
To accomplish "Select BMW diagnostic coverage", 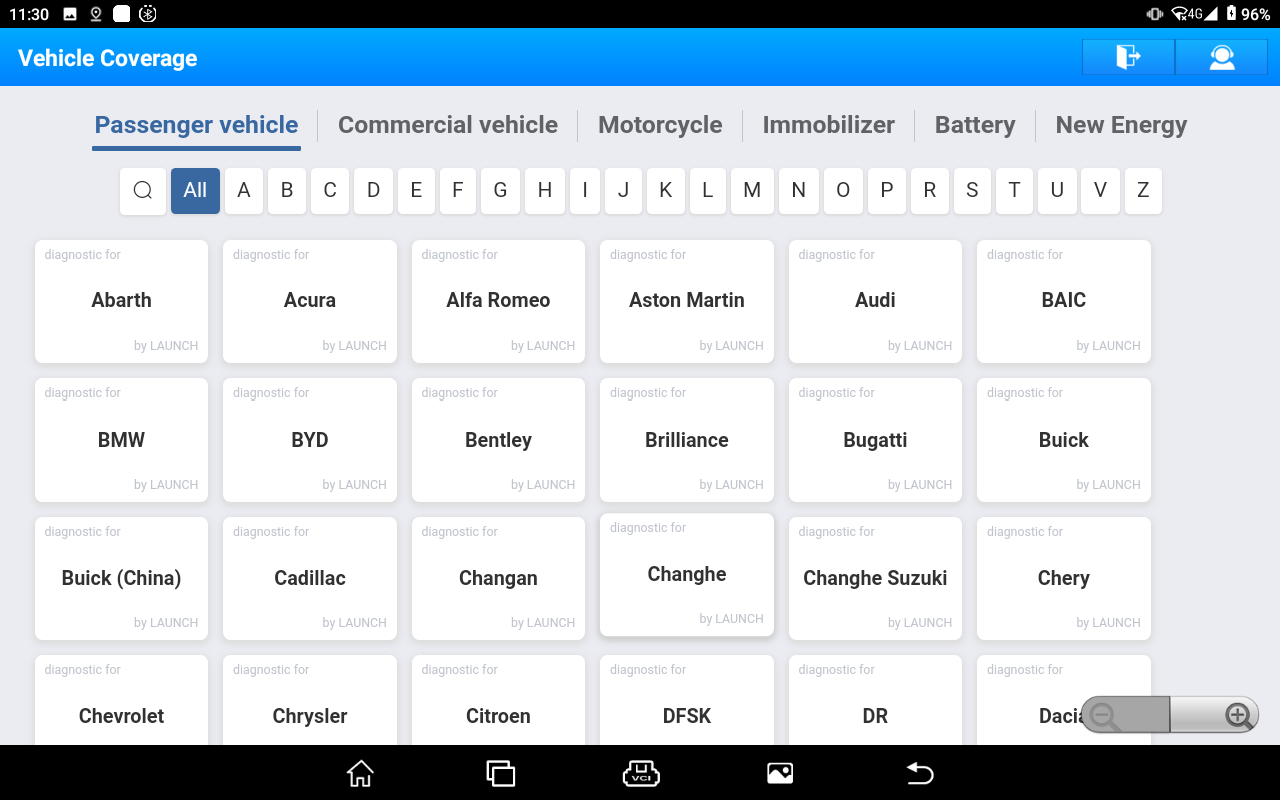I will (121, 440).
